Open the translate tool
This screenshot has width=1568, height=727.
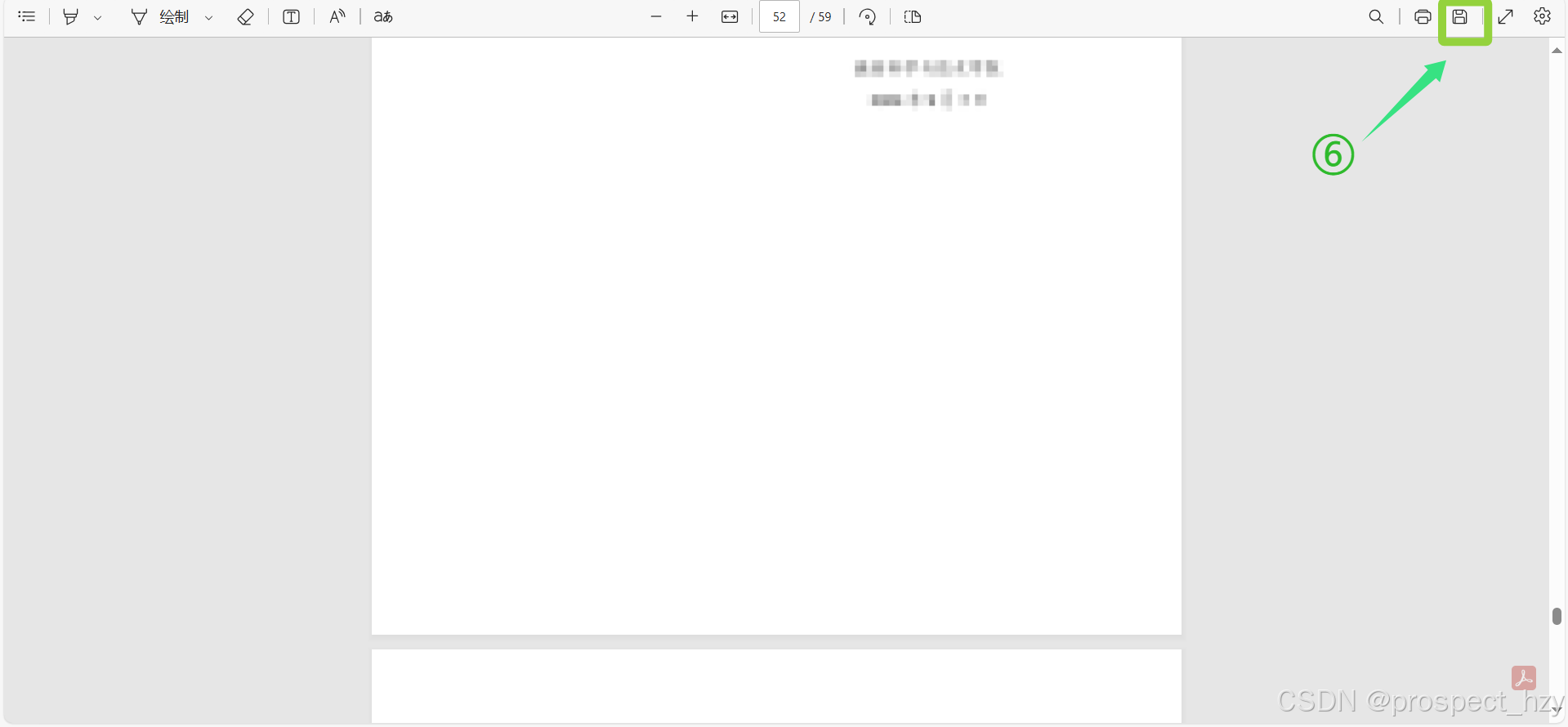pos(383,16)
